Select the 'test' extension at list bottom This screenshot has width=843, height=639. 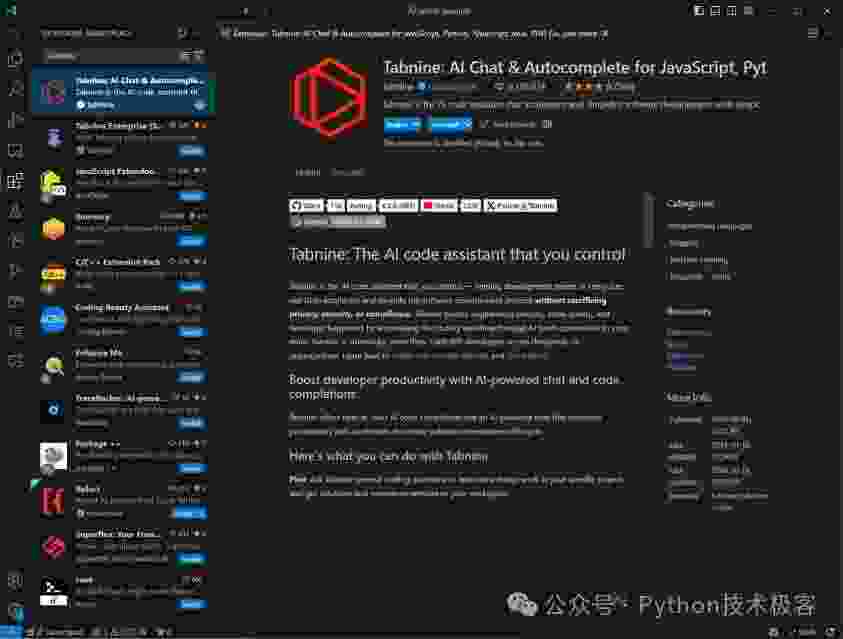[124, 590]
